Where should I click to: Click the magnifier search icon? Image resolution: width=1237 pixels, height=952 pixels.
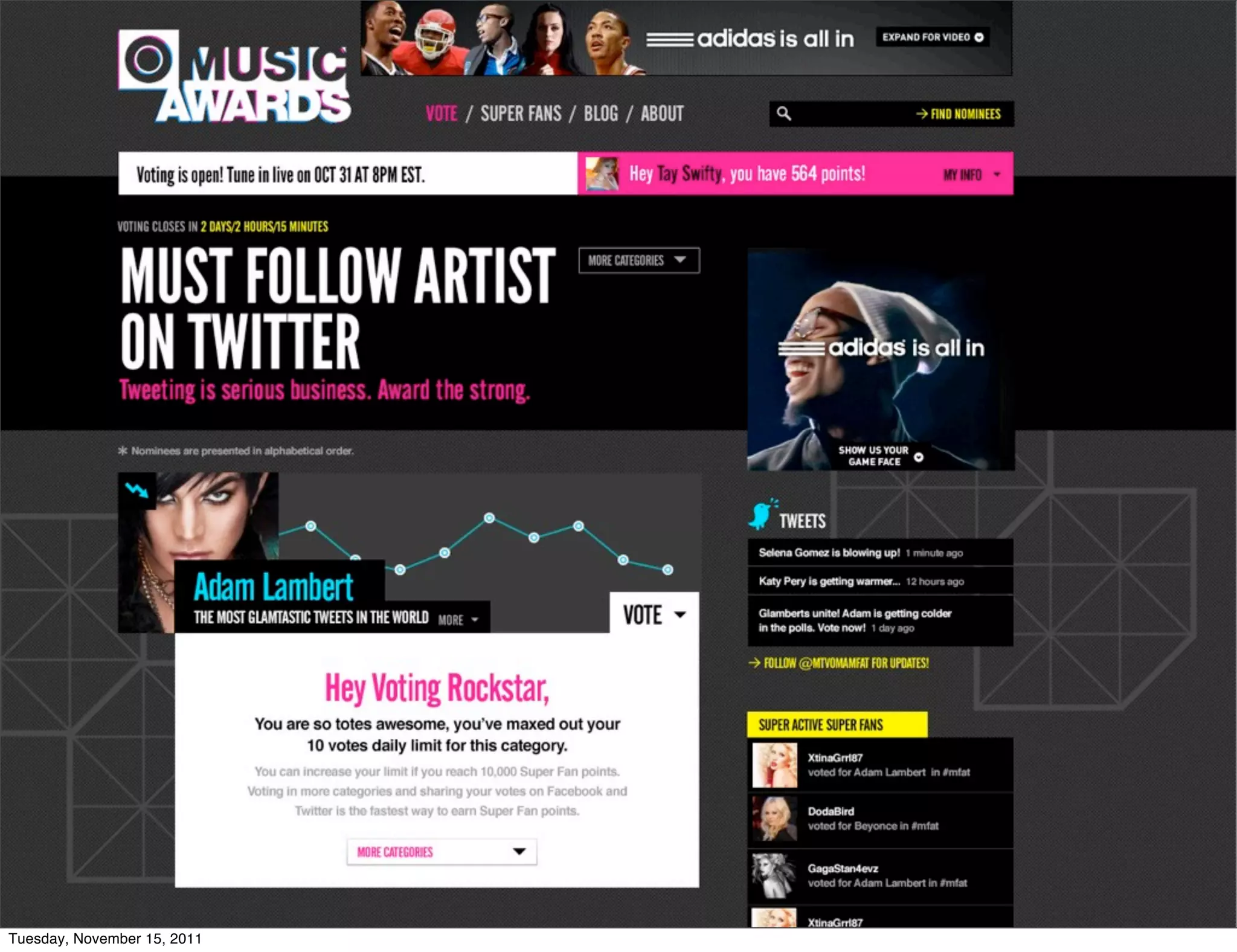coord(783,114)
